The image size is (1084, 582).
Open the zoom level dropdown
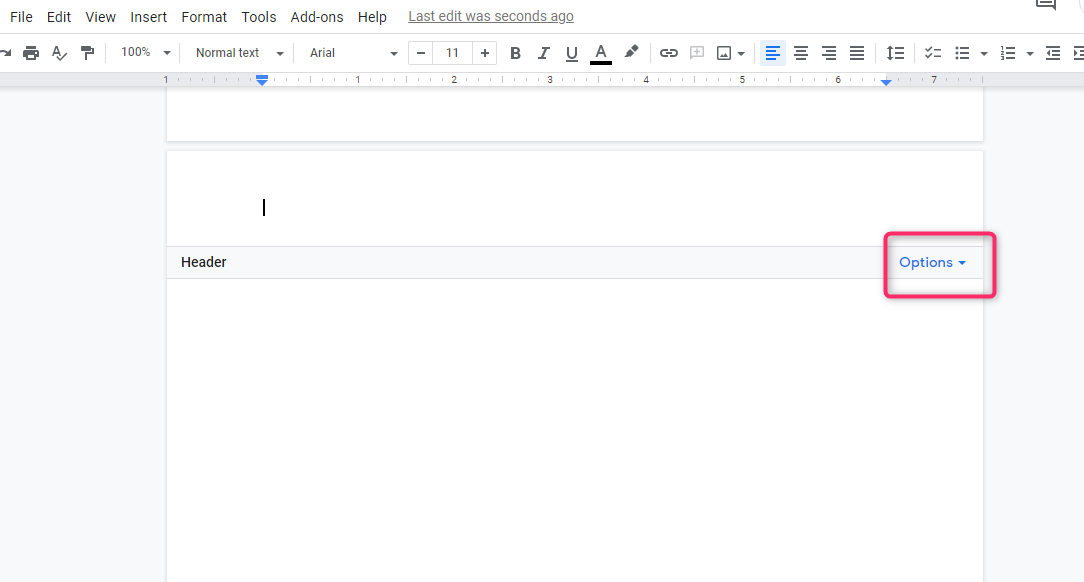click(145, 53)
